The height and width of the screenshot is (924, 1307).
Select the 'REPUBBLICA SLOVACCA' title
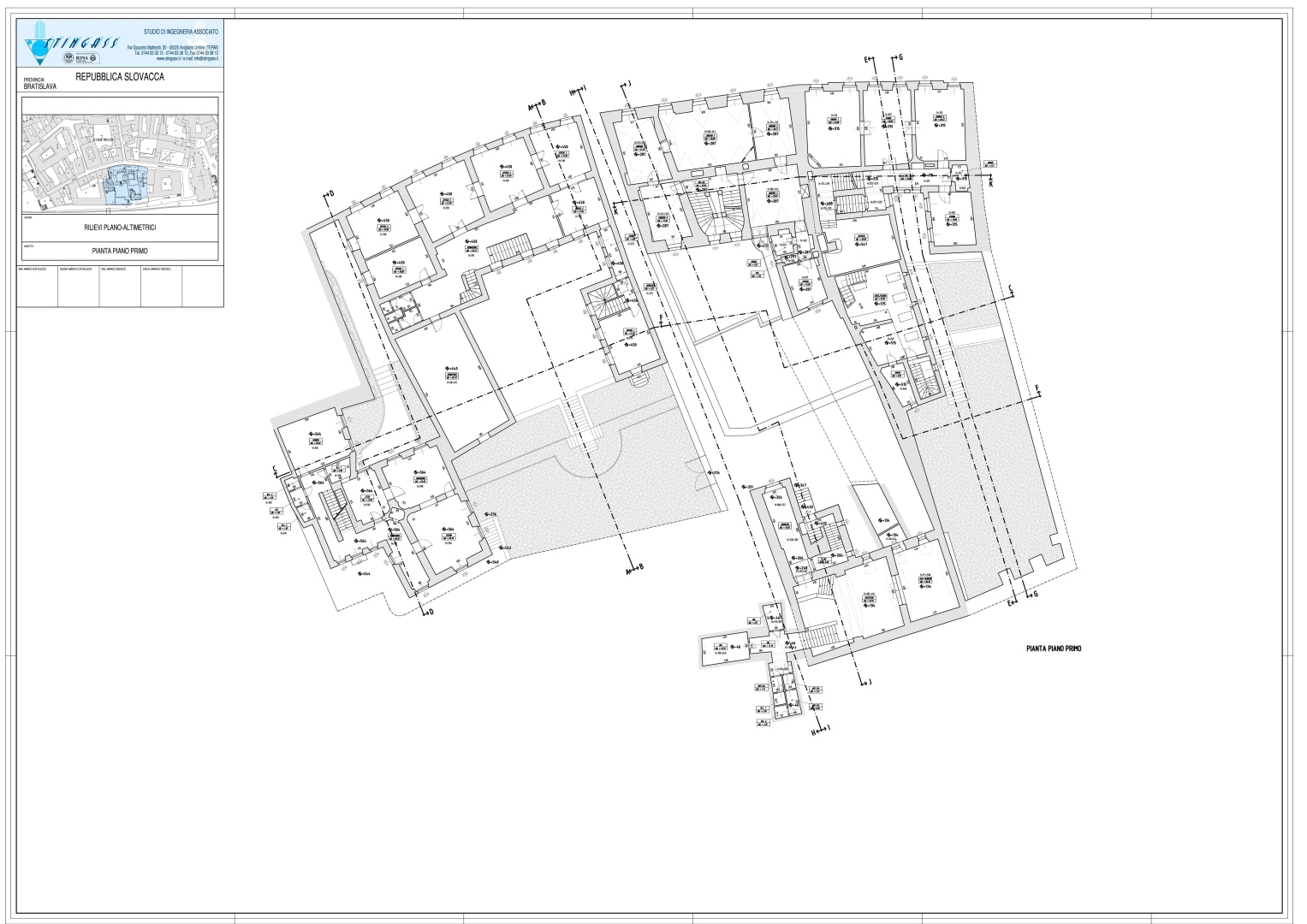click(x=120, y=77)
